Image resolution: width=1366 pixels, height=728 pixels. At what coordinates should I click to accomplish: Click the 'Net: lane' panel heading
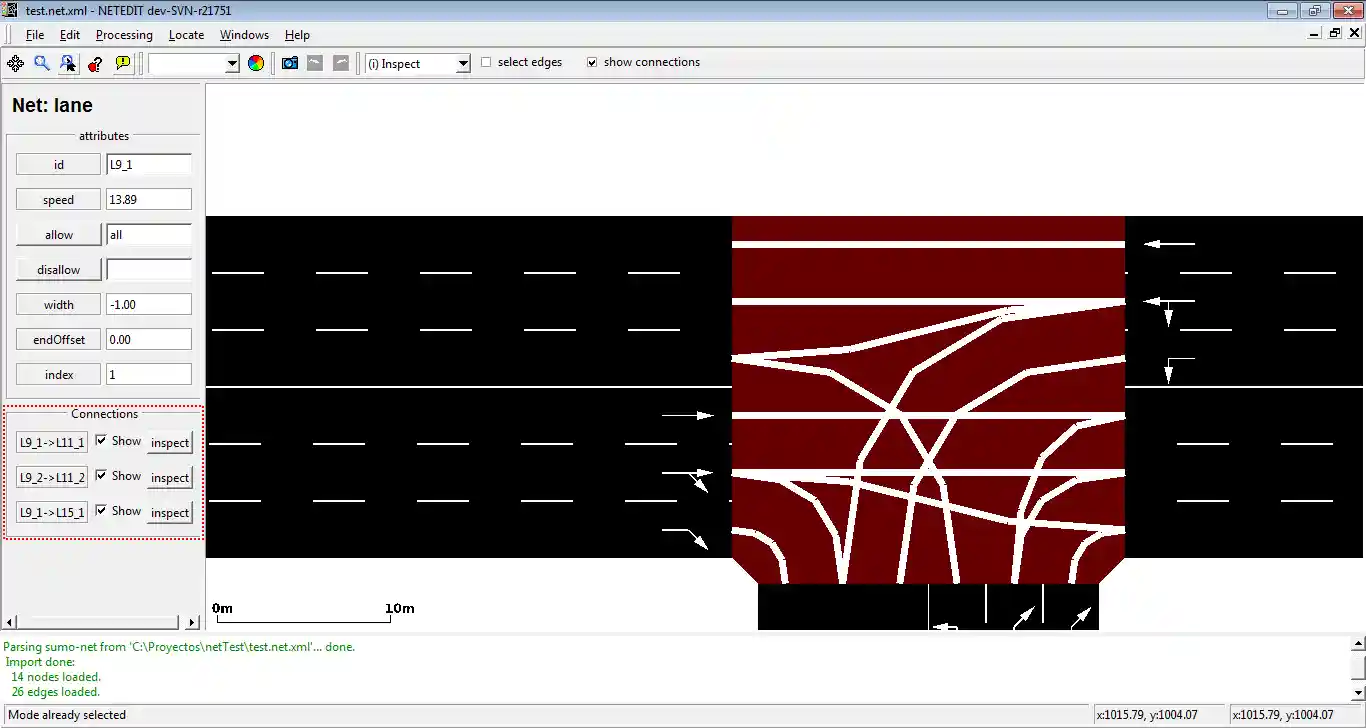click(x=52, y=105)
